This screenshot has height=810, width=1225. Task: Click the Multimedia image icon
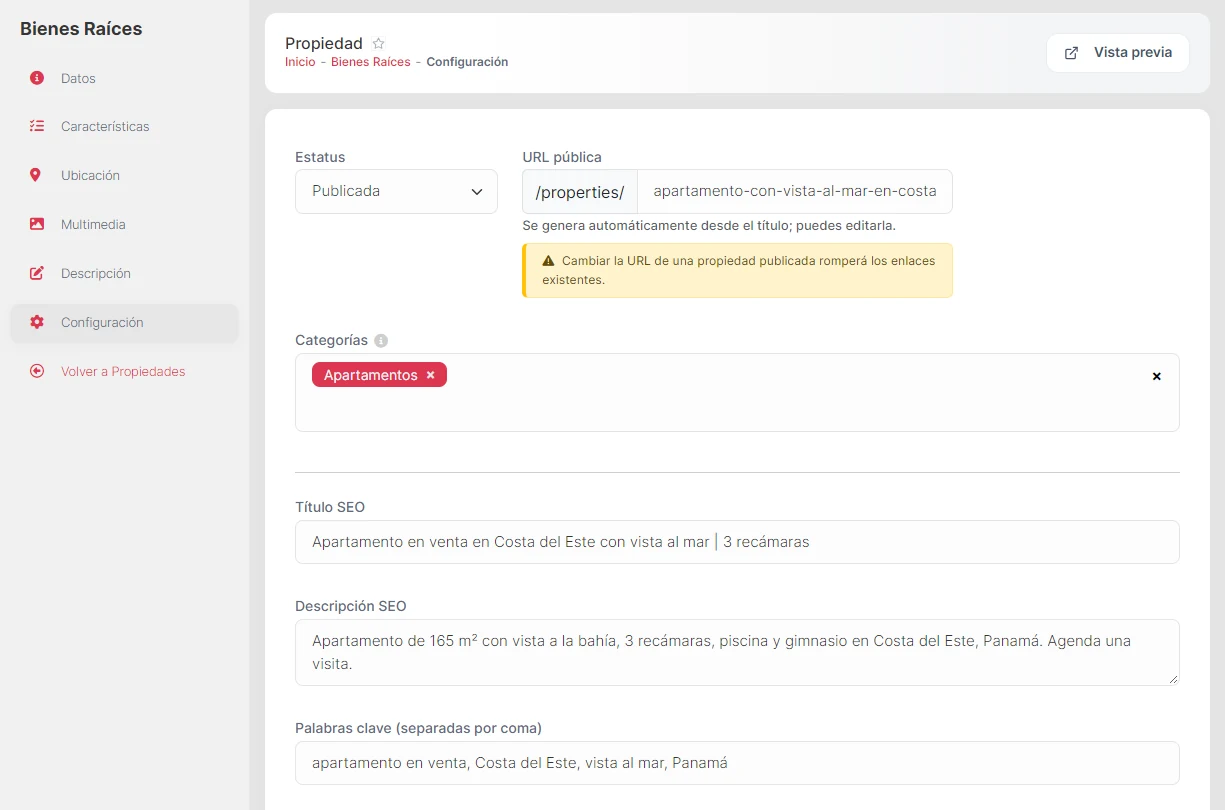[x=37, y=224]
